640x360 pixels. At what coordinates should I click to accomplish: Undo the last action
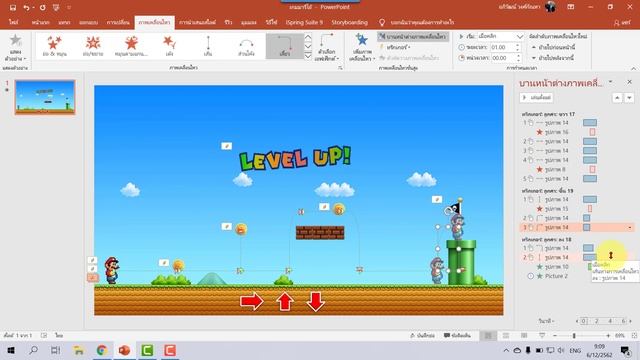26,7
